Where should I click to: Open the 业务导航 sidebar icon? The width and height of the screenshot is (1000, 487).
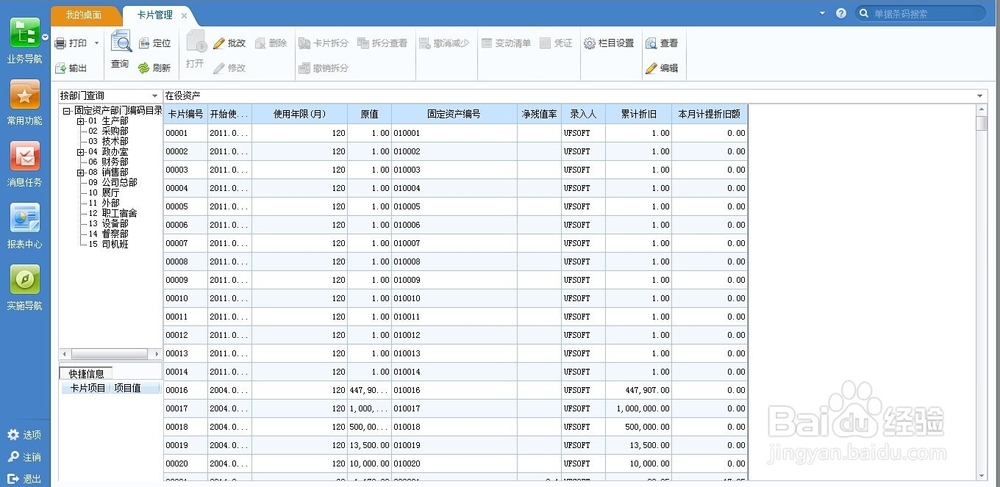[25, 33]
